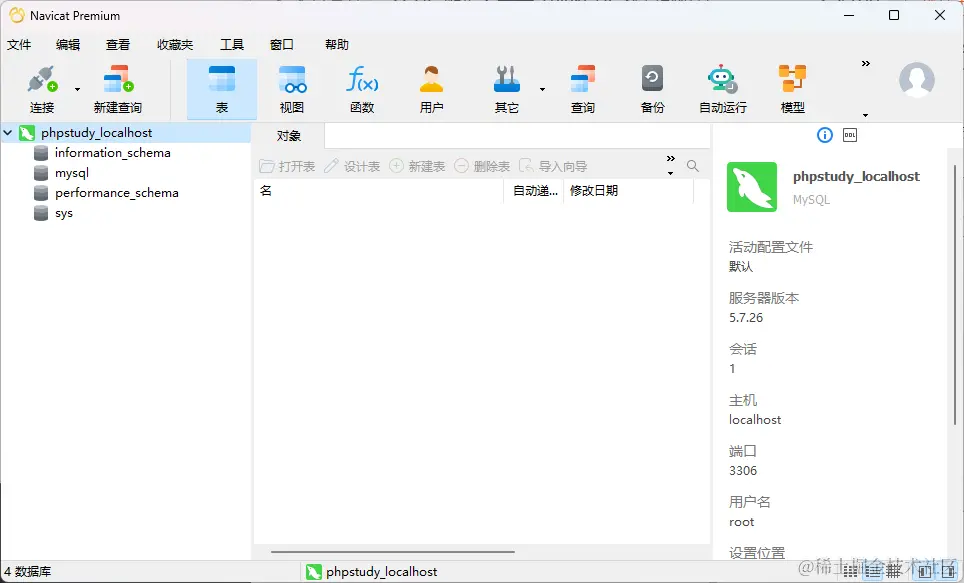
Task: Click the 用户 (Users) toolbar icon
Action: coord(431,87)
